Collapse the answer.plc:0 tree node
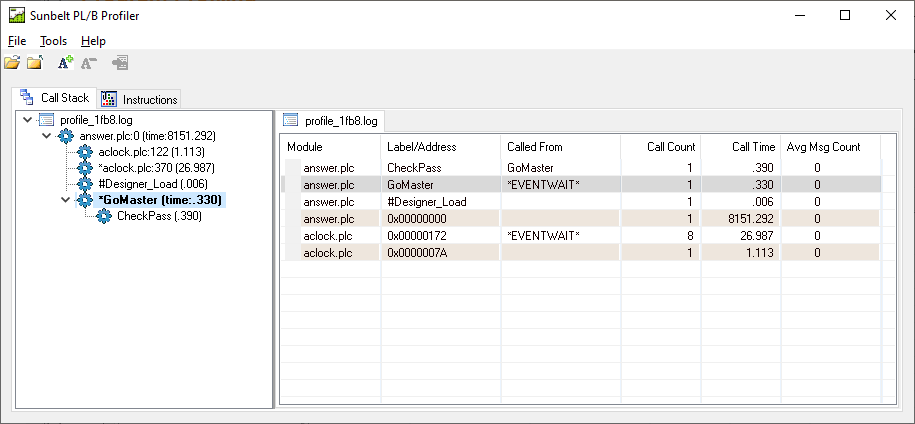The height and width of the screenshot is (424, 915). (x=47, y=136)
